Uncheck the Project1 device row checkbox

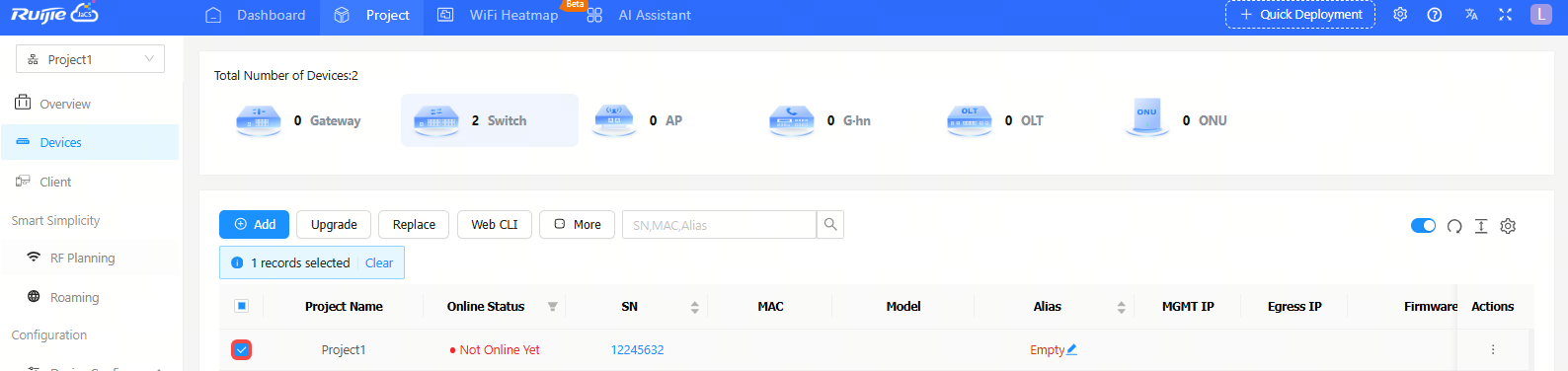click(x=242, y=349)
